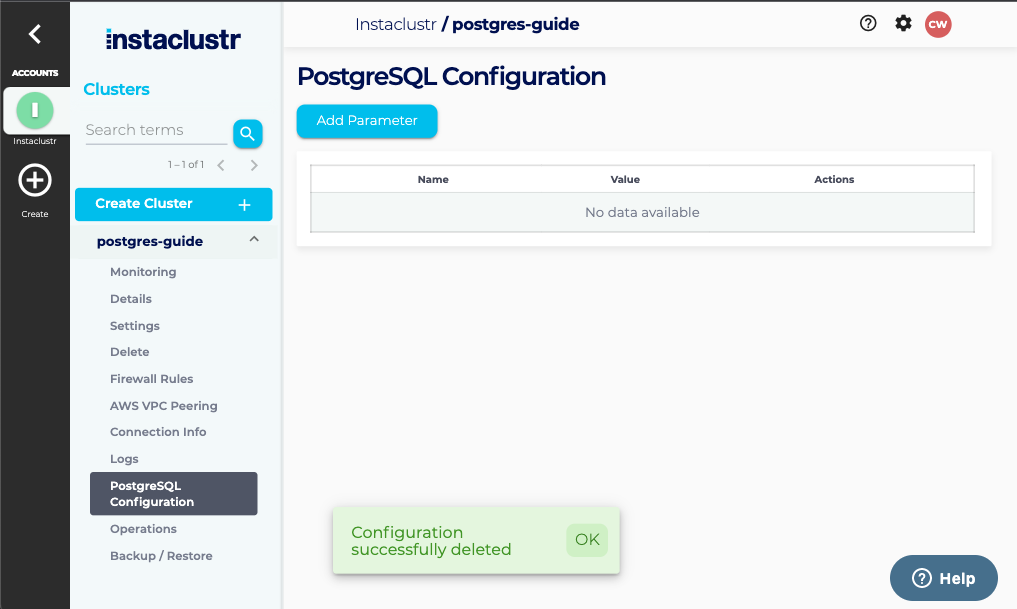Open the settings gear icon
This screenshot has height=609, width=1017.
coord(903,24)
